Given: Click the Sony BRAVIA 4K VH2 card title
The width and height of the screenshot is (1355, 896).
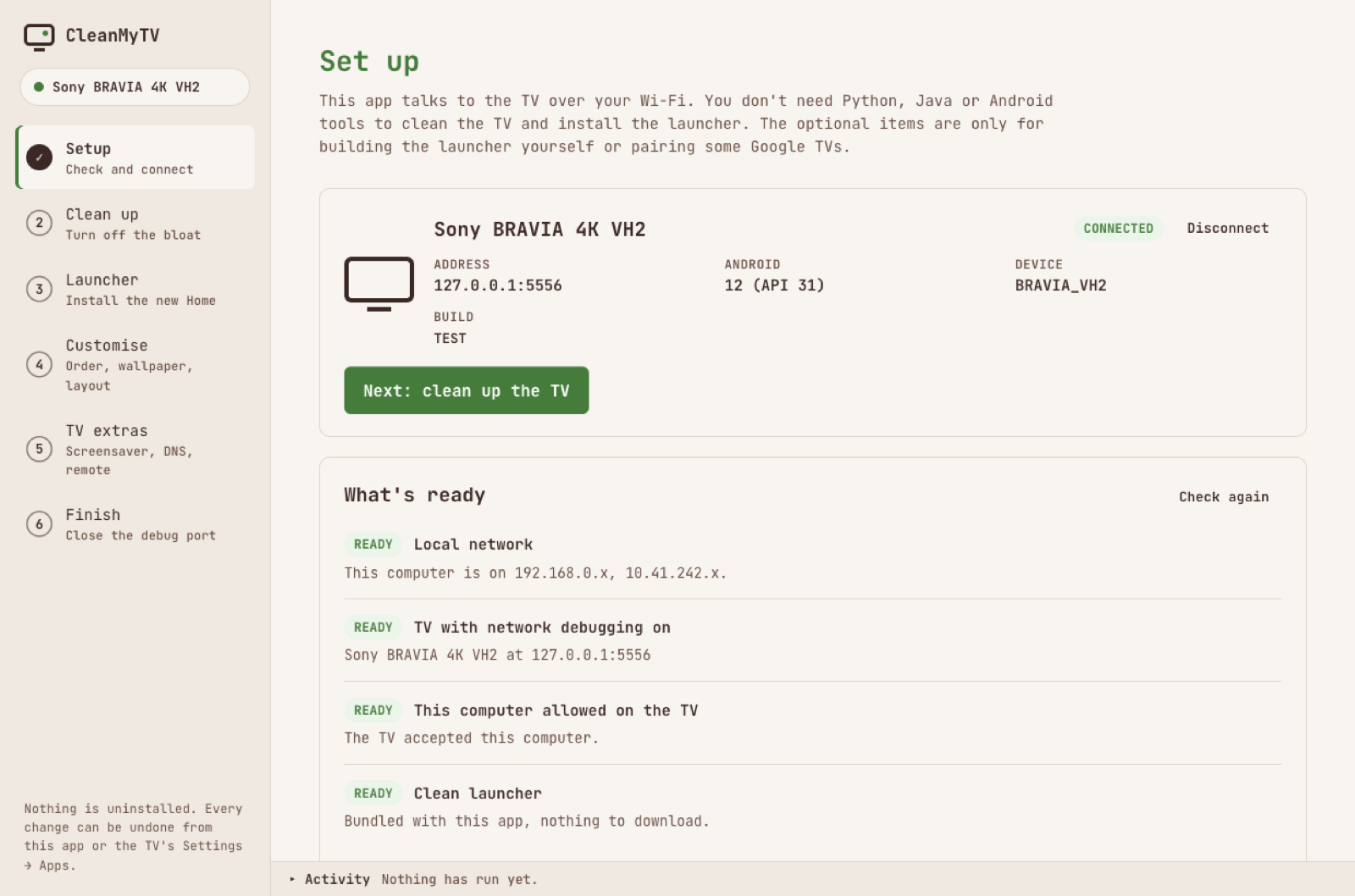Looking at the screenshot, I should coord(539,230).
